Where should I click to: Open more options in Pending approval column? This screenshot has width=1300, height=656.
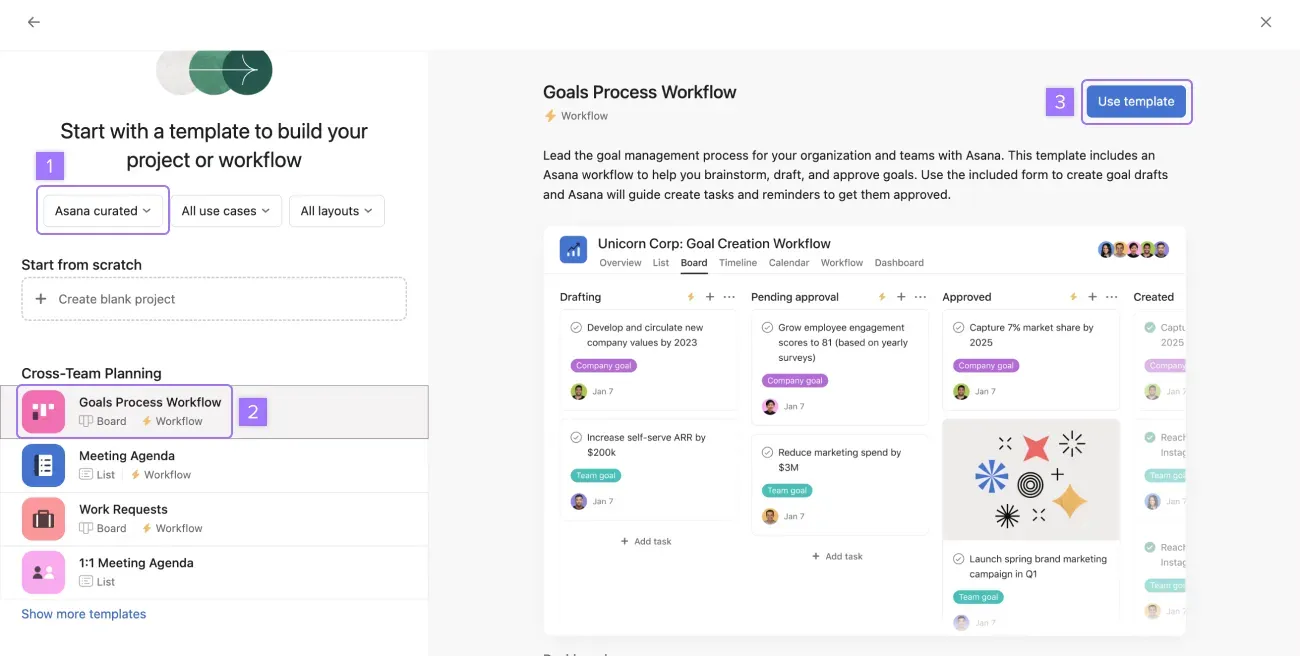coord(920,297)
